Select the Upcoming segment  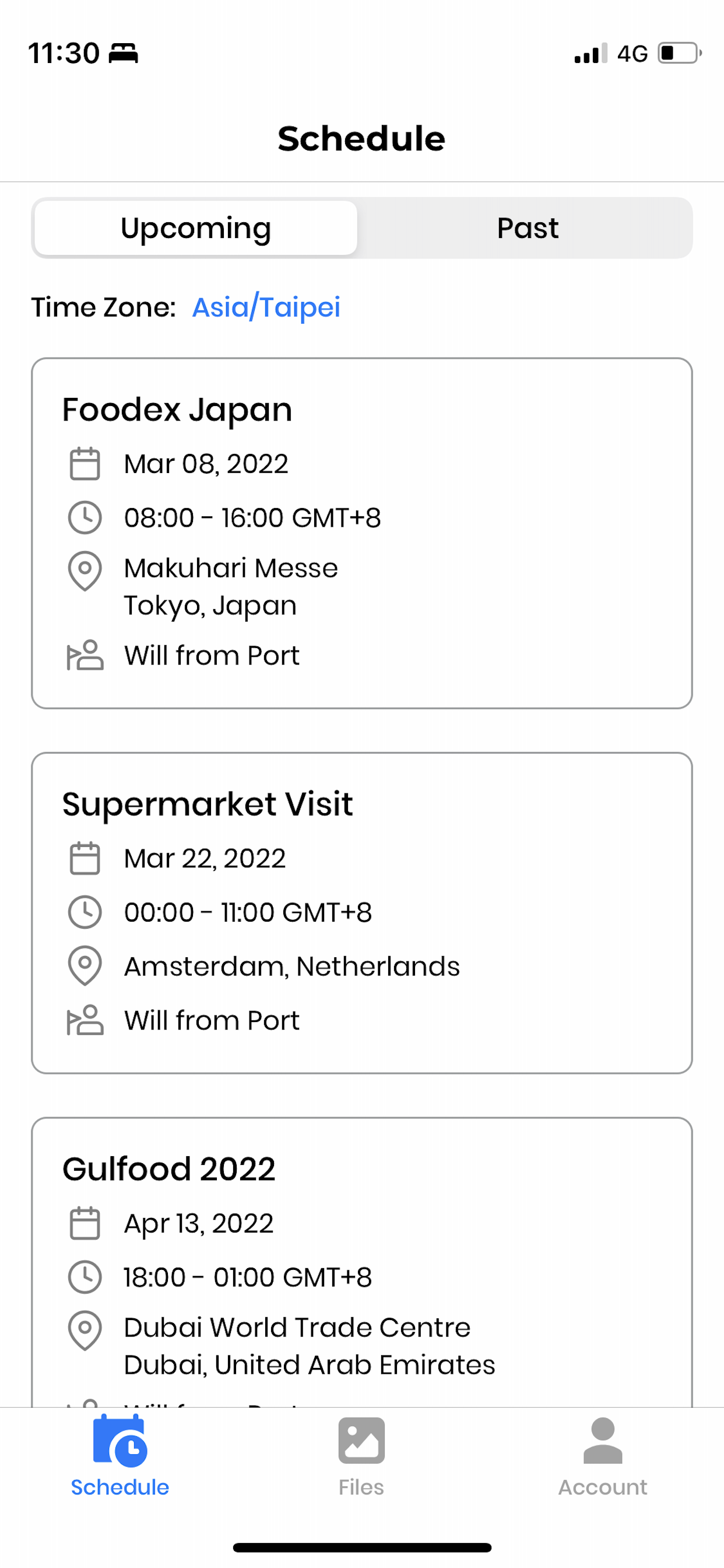[195, 228]
